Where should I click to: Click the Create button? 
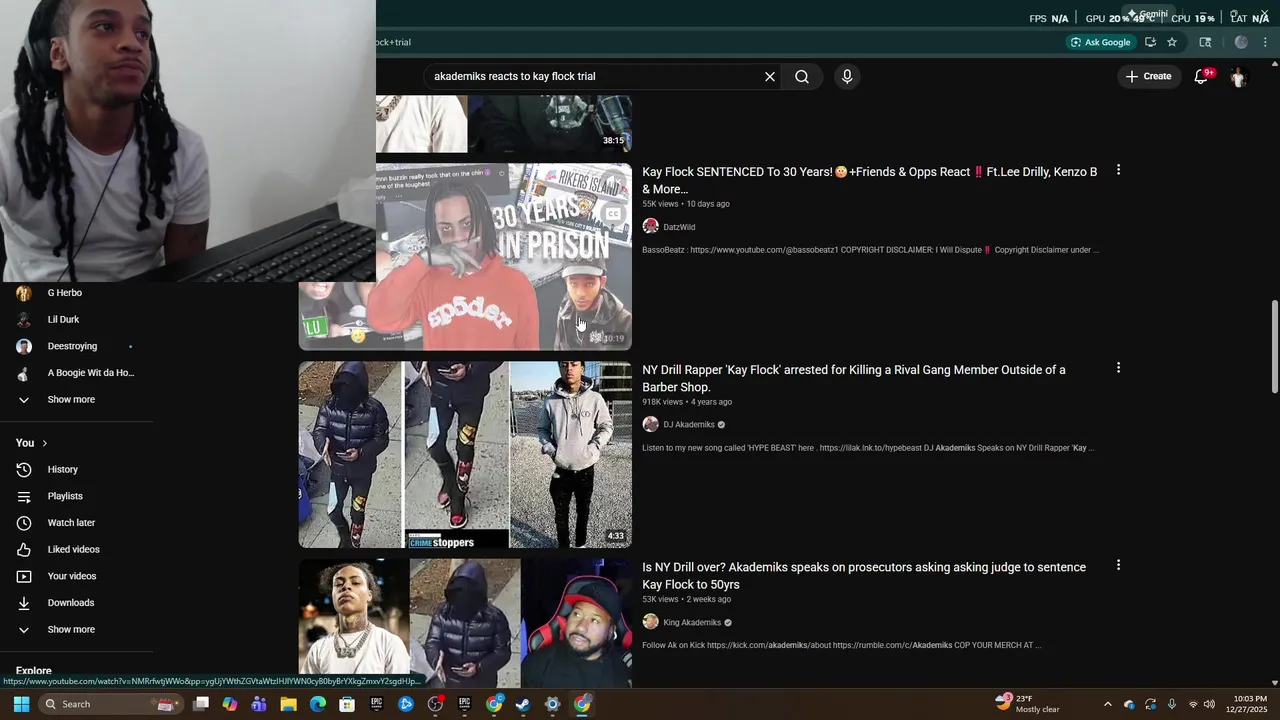point(1148,77)
